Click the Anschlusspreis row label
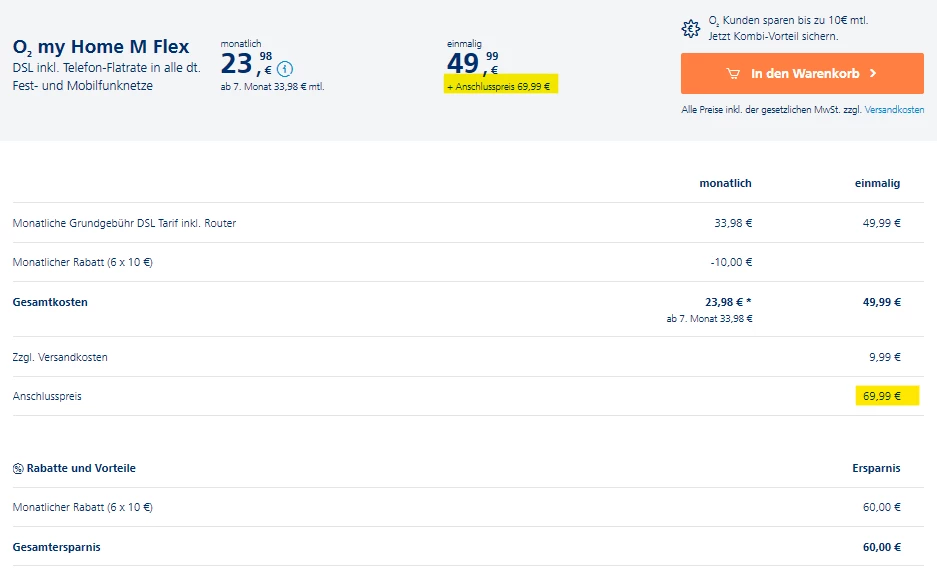The width and height of the screenshot is (937, 577). point(47,396)
